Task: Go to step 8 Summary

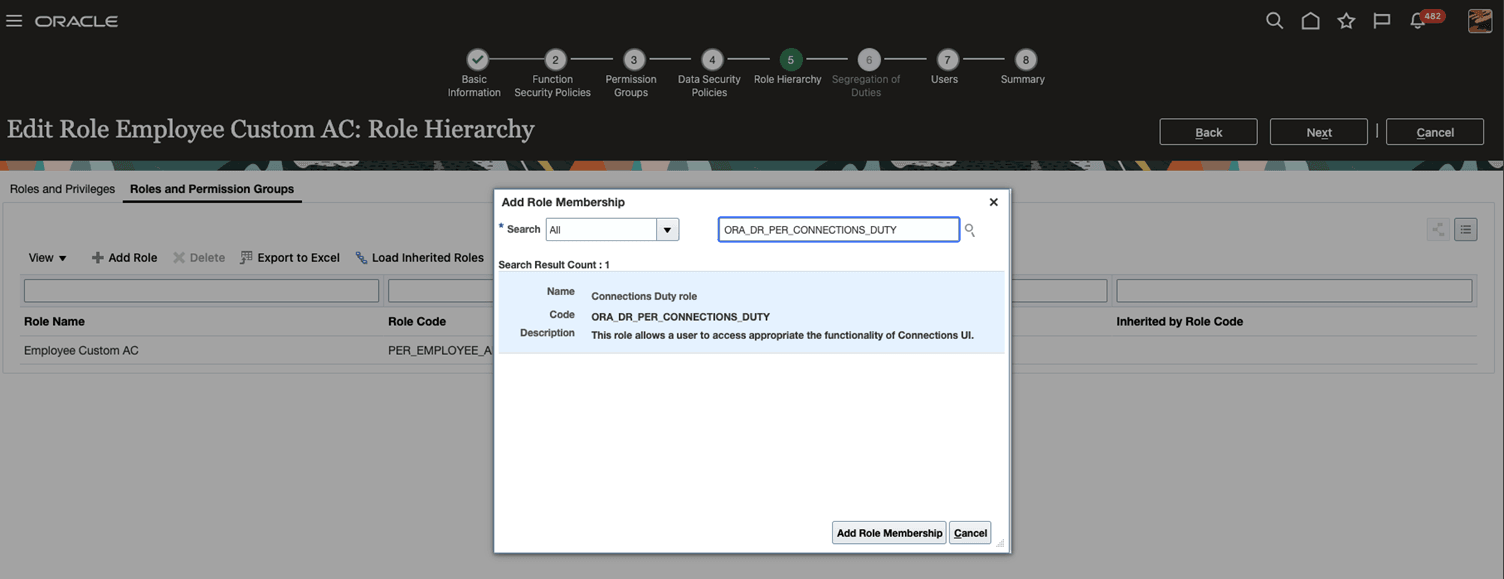Action: tap(1025, 60)
